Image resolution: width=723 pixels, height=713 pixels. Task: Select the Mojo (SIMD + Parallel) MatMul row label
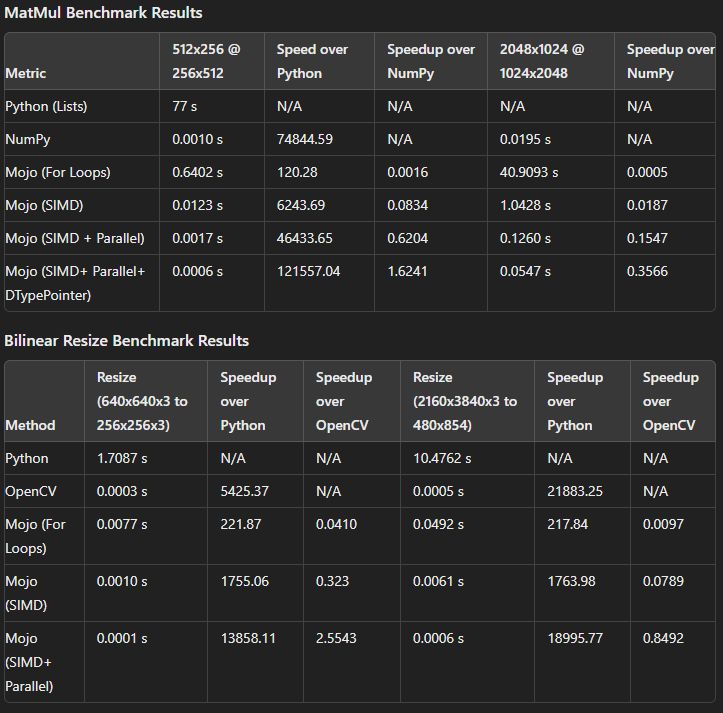75,238
